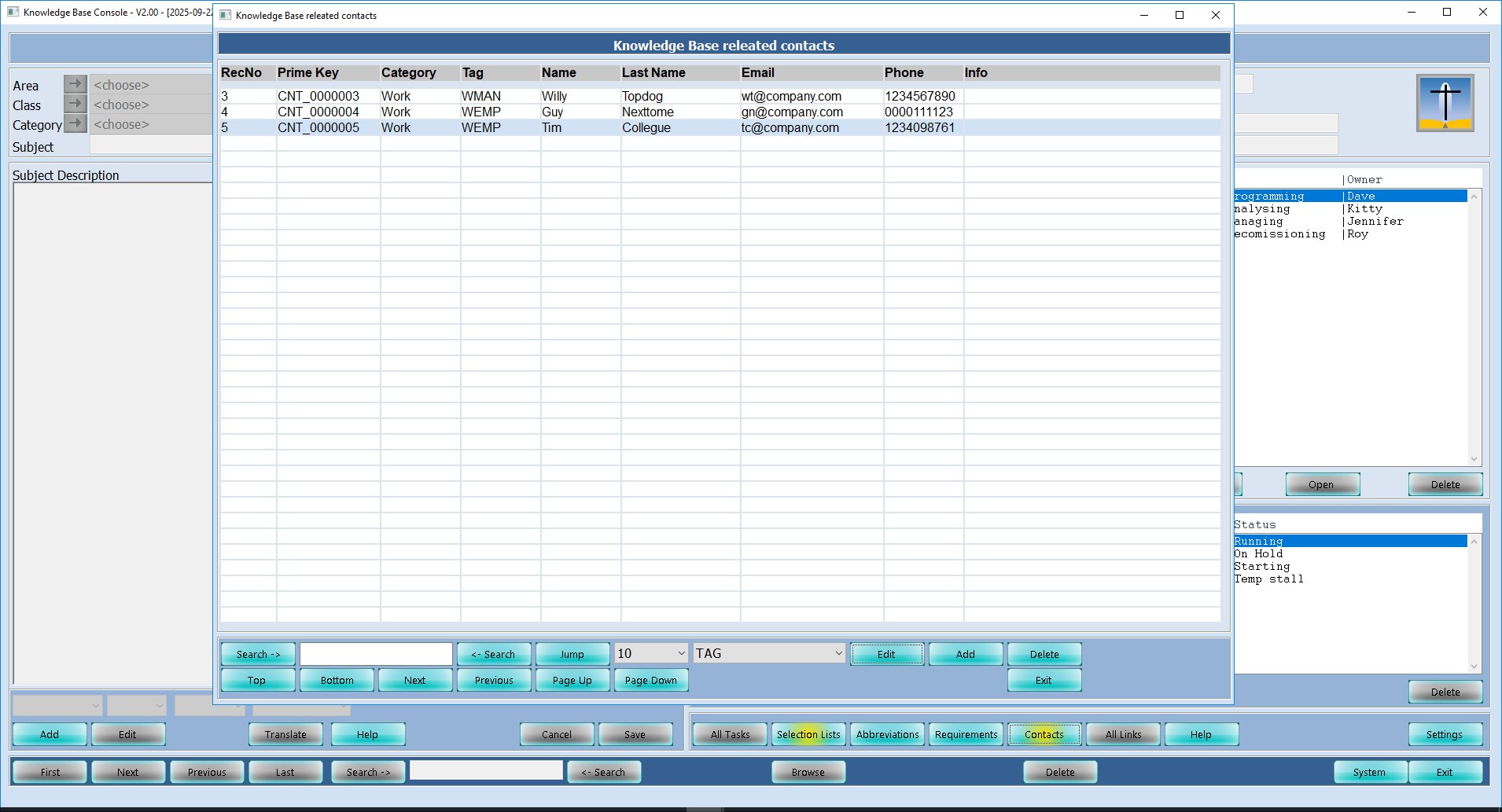Open the Selection Lists panel
The image size is (1502, 812).
808,733
